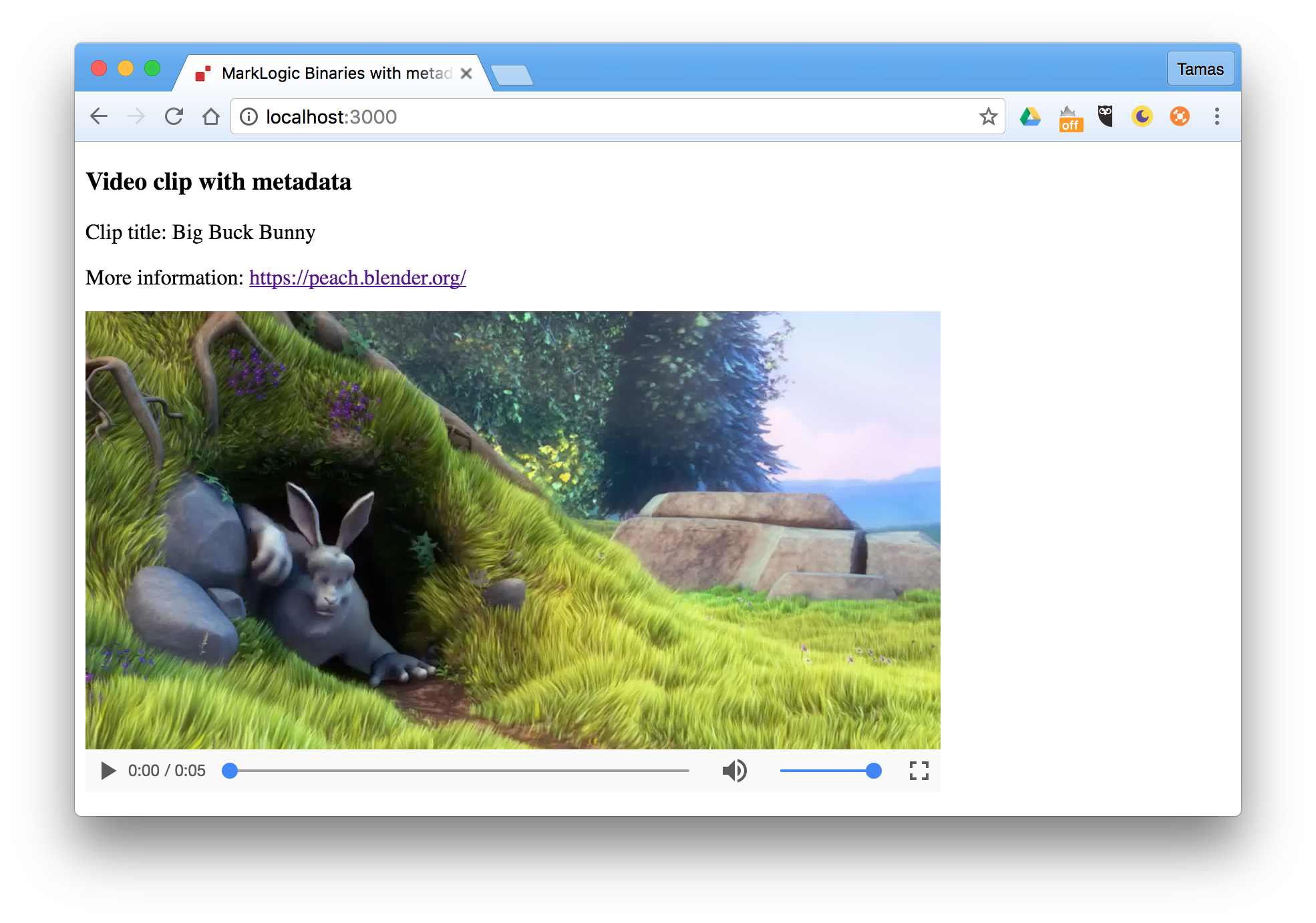Switch to the Tamas profile button
Image resolution: width=1316 pixels, height=923 pixels.
point(1200,69)
